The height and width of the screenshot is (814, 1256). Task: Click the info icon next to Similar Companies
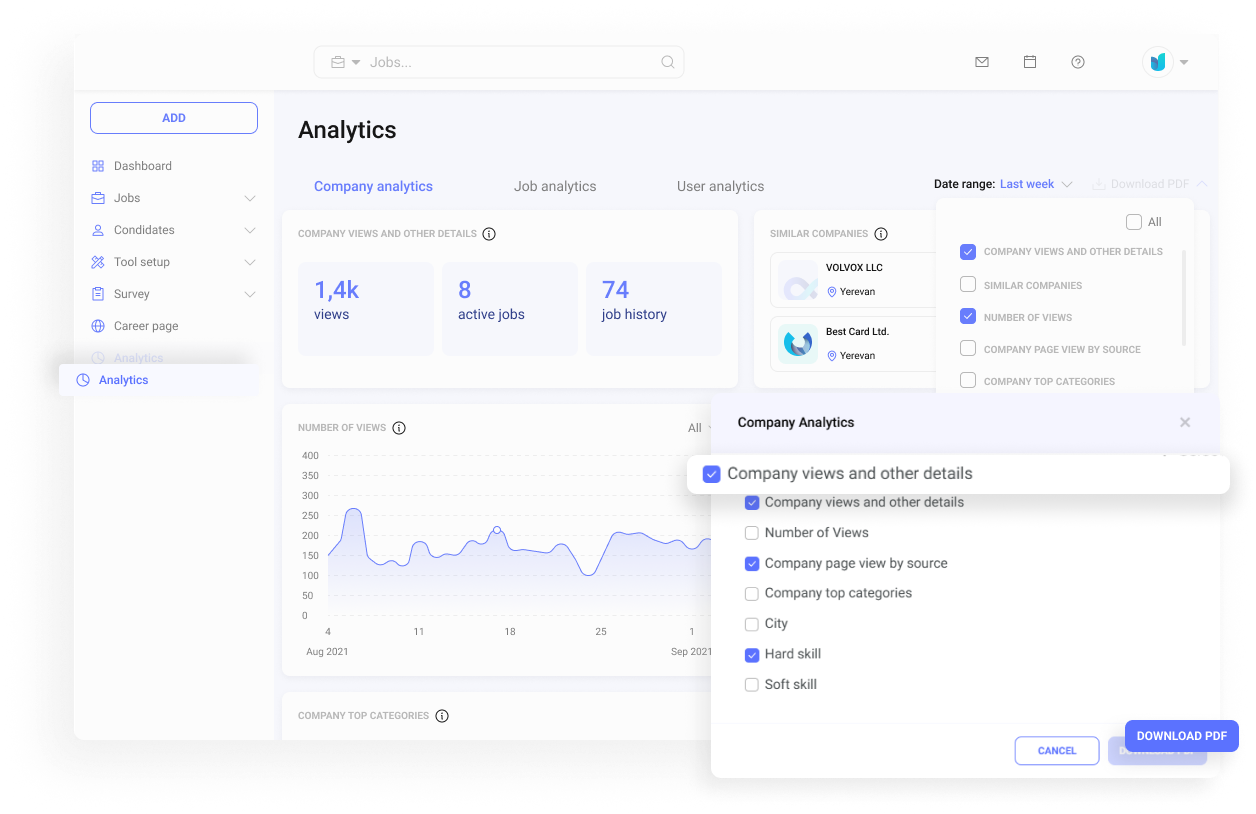881,233
